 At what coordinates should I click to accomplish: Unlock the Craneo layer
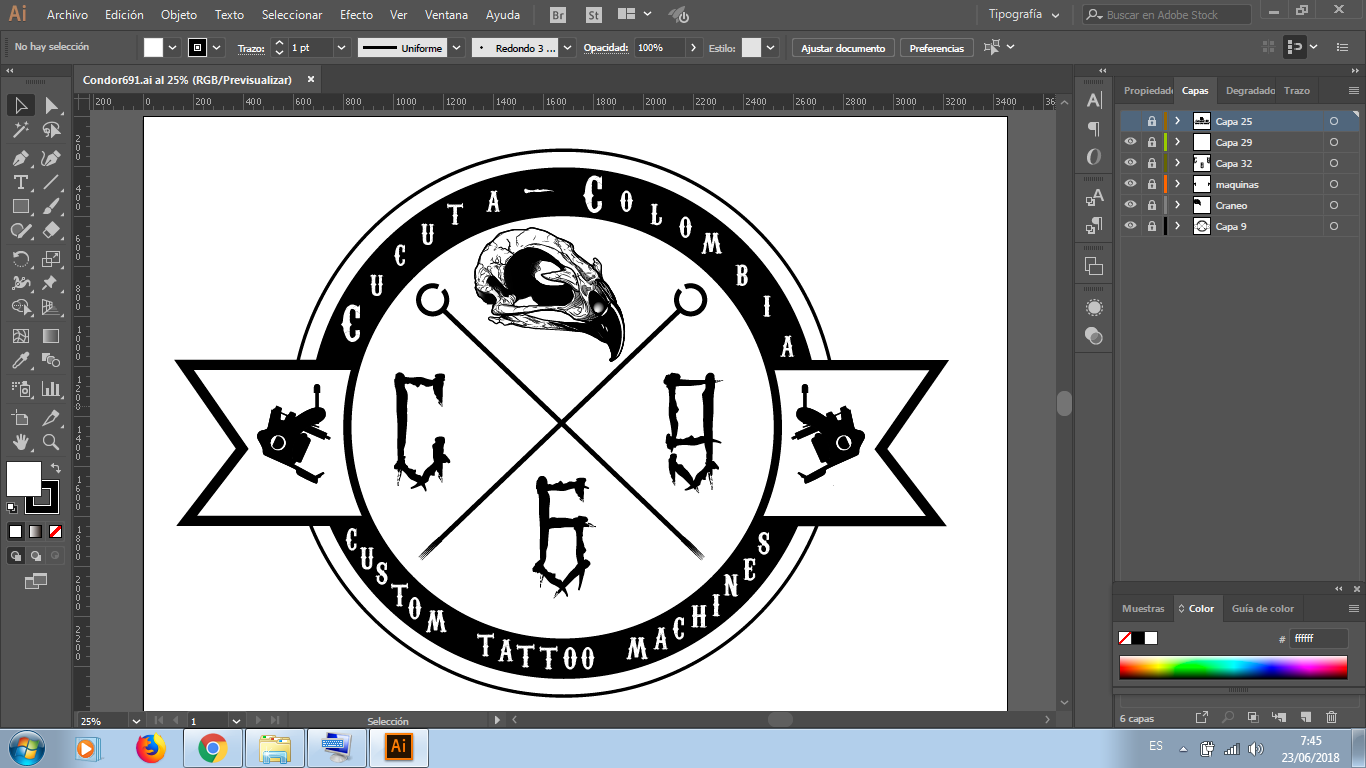pyautogui.click(x=1151, y=205)
